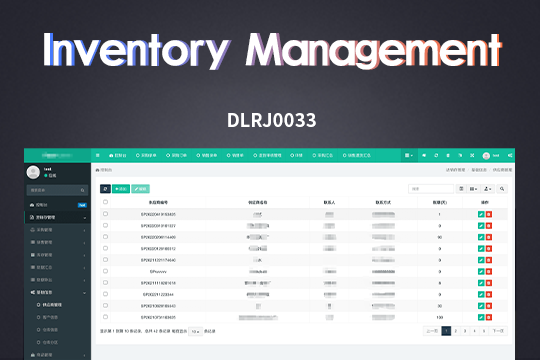
Task: Open the 10 records-per-page dropdown
Action: coord(195,331)
